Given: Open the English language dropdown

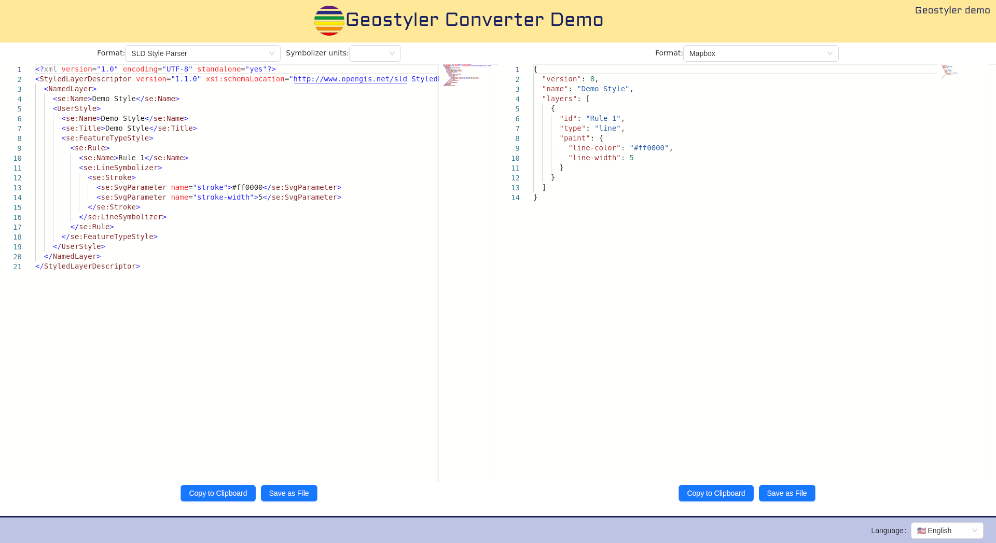Looking at the screenshot, I should (x=947, y=530).
